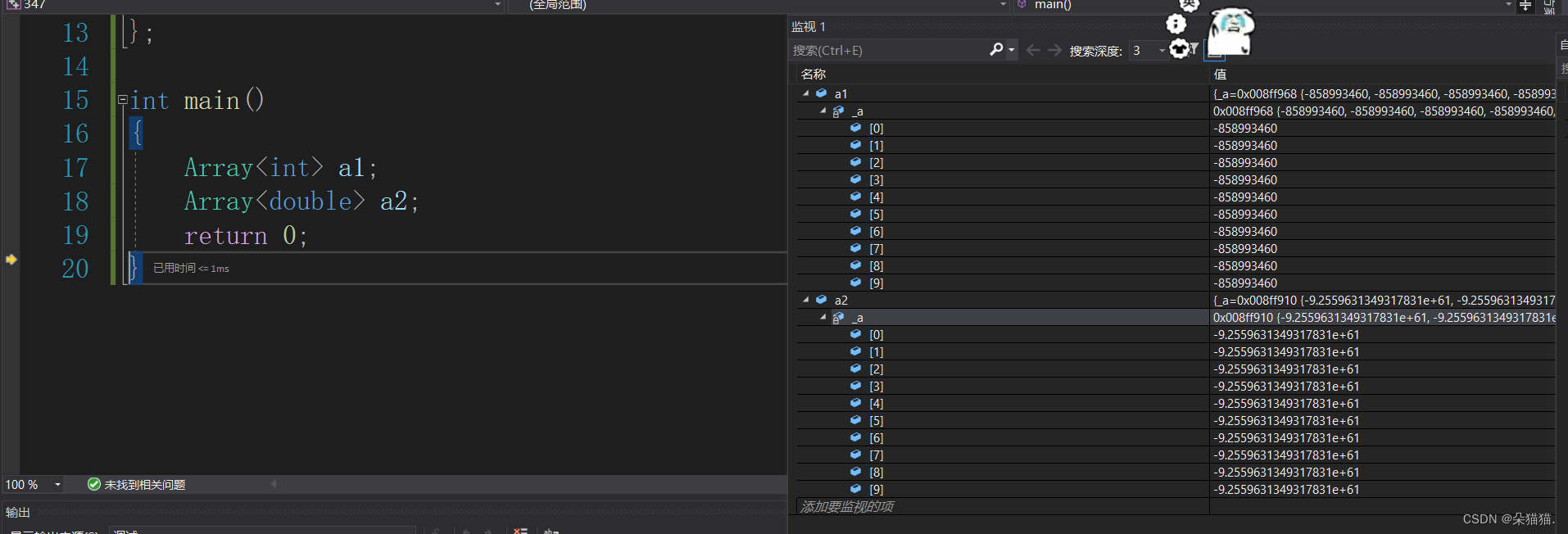The height and width of the screenshot is (534, 1568).
Task: Click the clear all output icon
Action: (x=520, y=531)
